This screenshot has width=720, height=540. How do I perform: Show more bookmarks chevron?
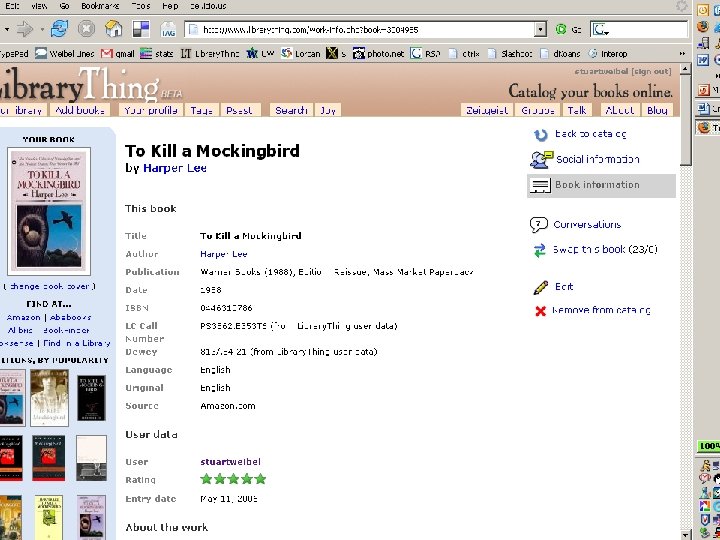pos(682,54)
